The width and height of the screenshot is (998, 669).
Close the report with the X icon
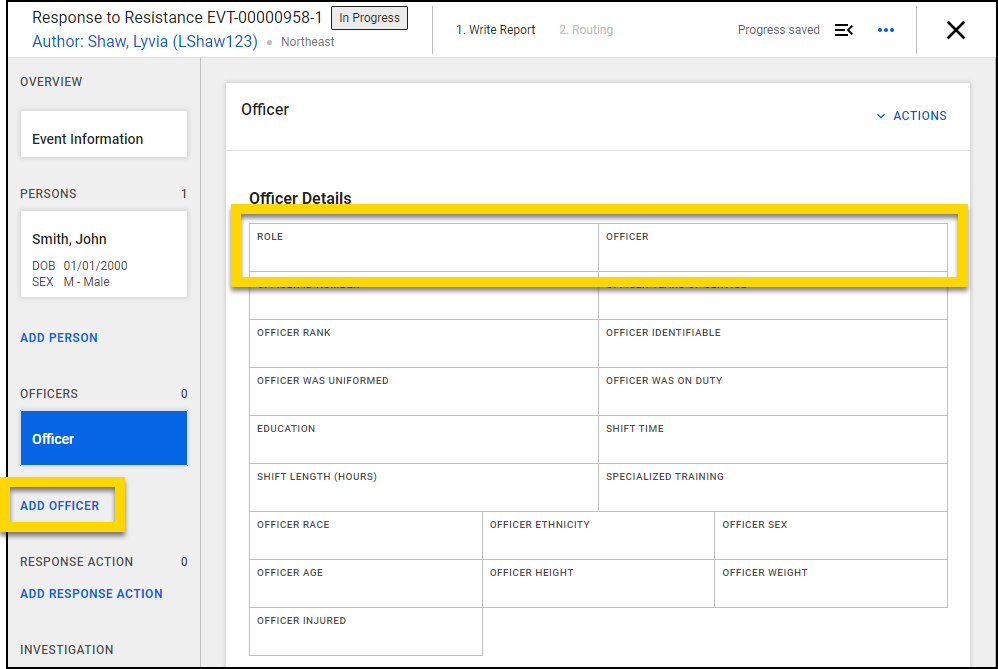[955, 30]
